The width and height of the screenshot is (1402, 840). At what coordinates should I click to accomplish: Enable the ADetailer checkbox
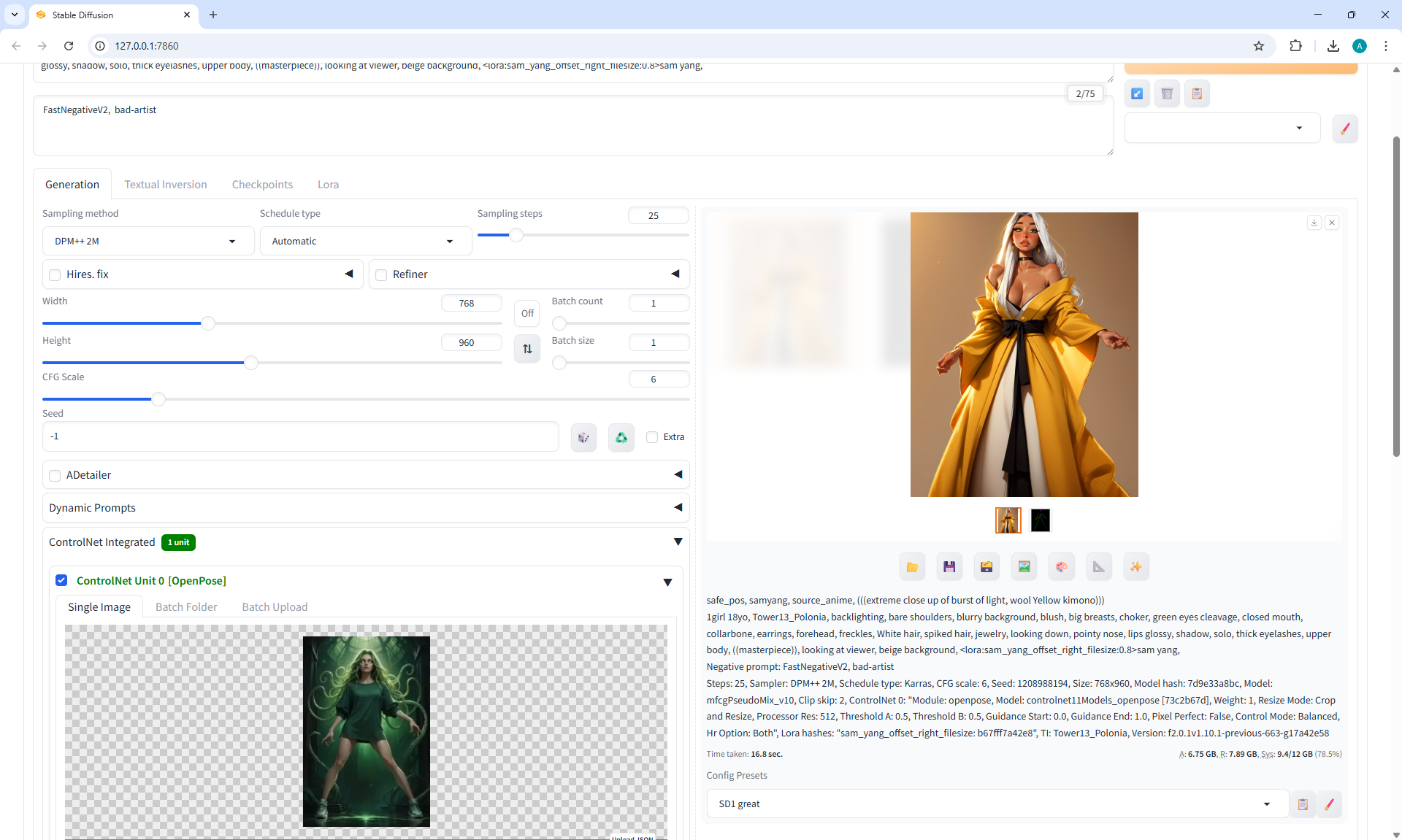coord(55,476)
